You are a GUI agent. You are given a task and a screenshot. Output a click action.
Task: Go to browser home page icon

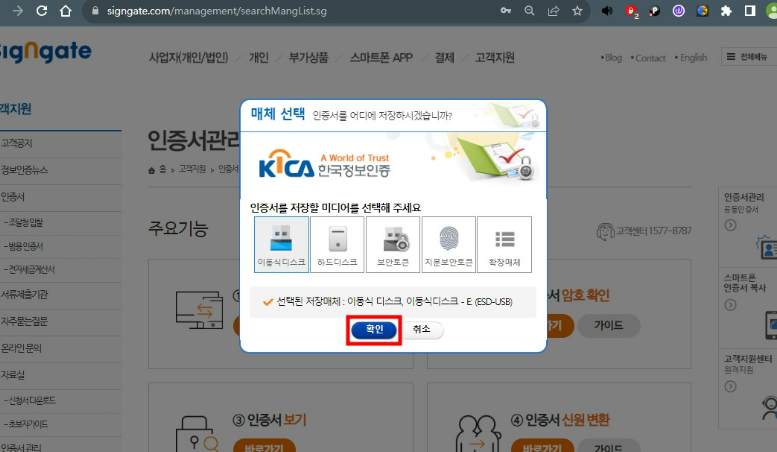point(65,10)
